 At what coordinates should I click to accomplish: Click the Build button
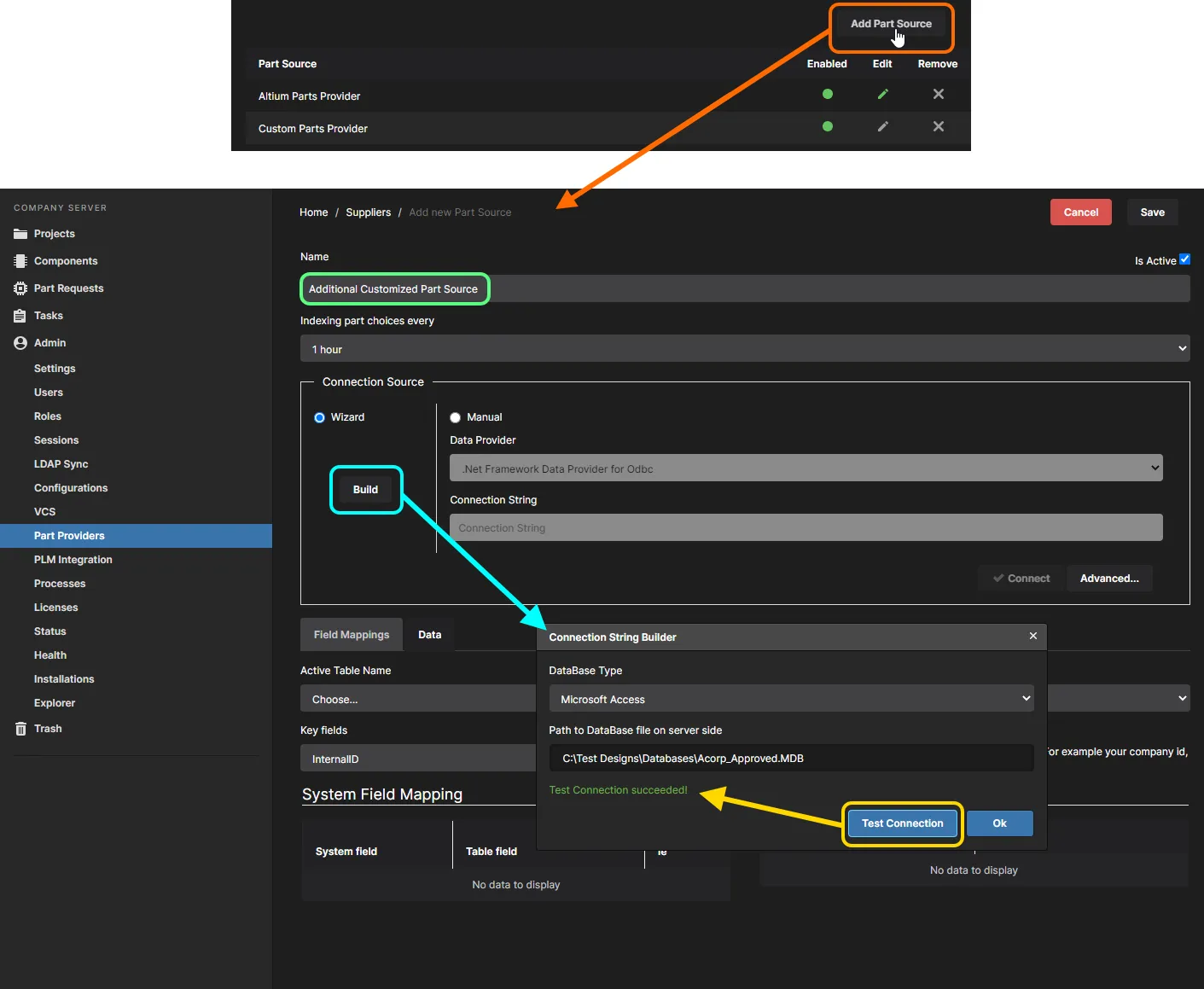point(365,490)
